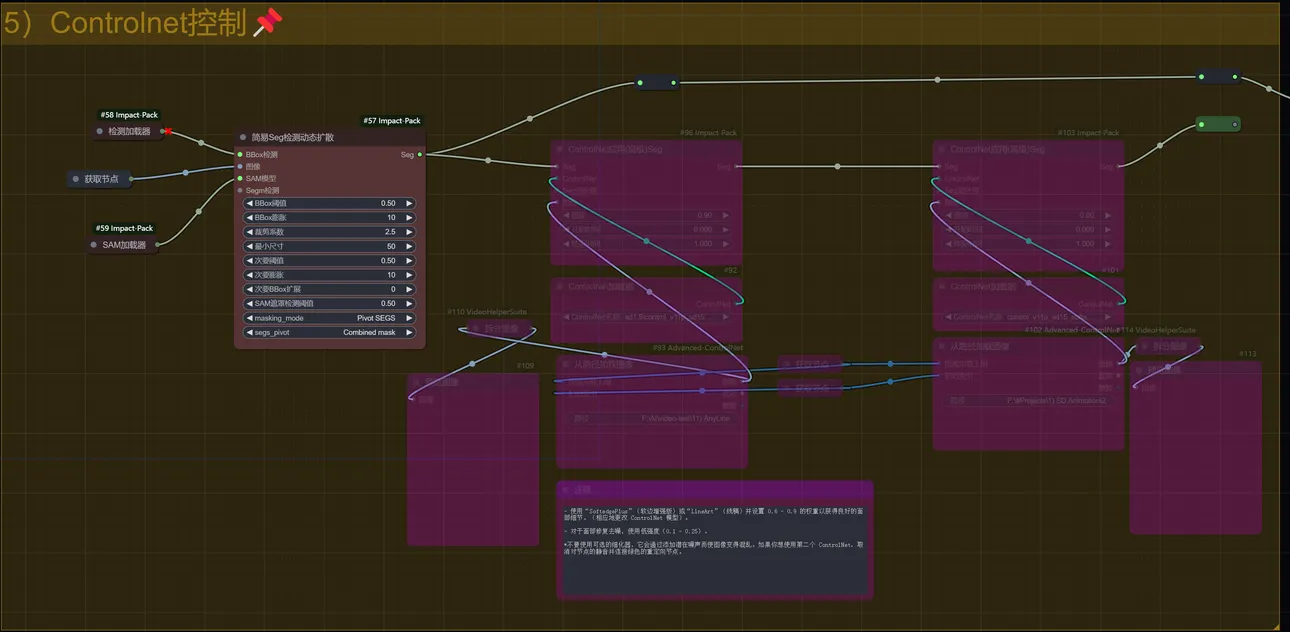Increase BBox阈值 with its right arrow
1290x632 pixels.
pyautogui.click(x=408, y=203)
